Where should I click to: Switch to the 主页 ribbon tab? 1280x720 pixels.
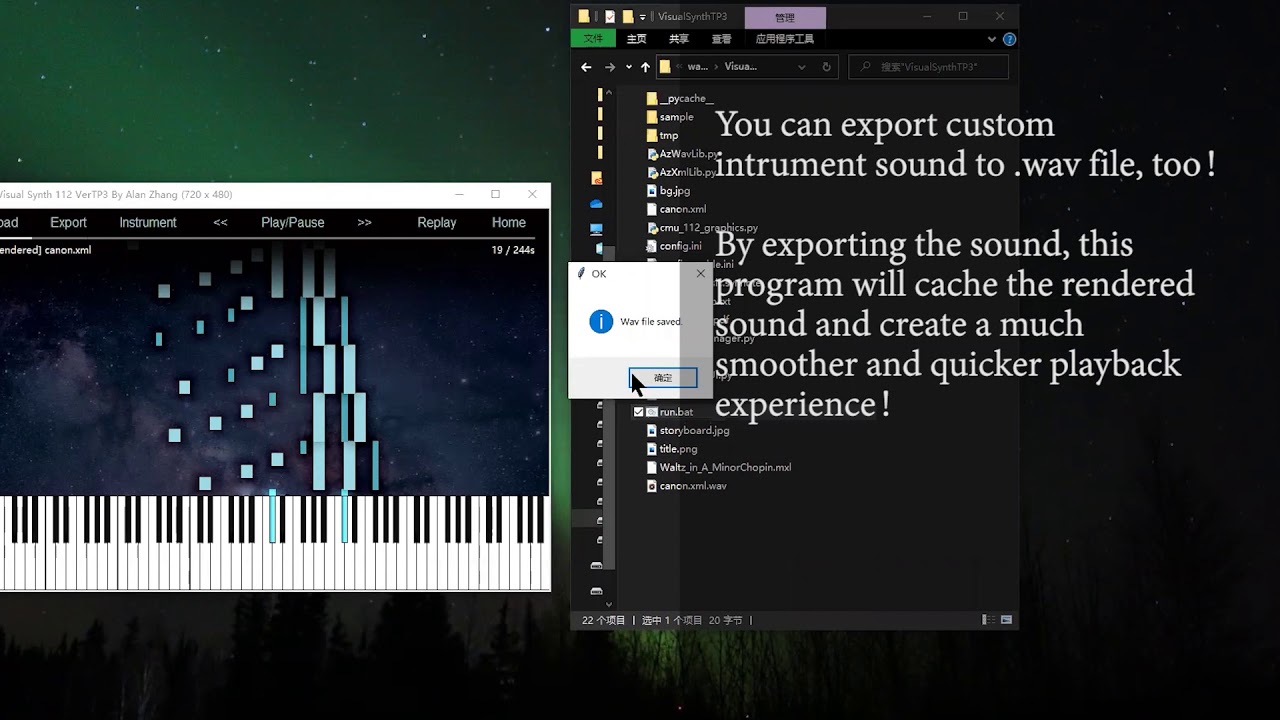click(x=637, y=39)
